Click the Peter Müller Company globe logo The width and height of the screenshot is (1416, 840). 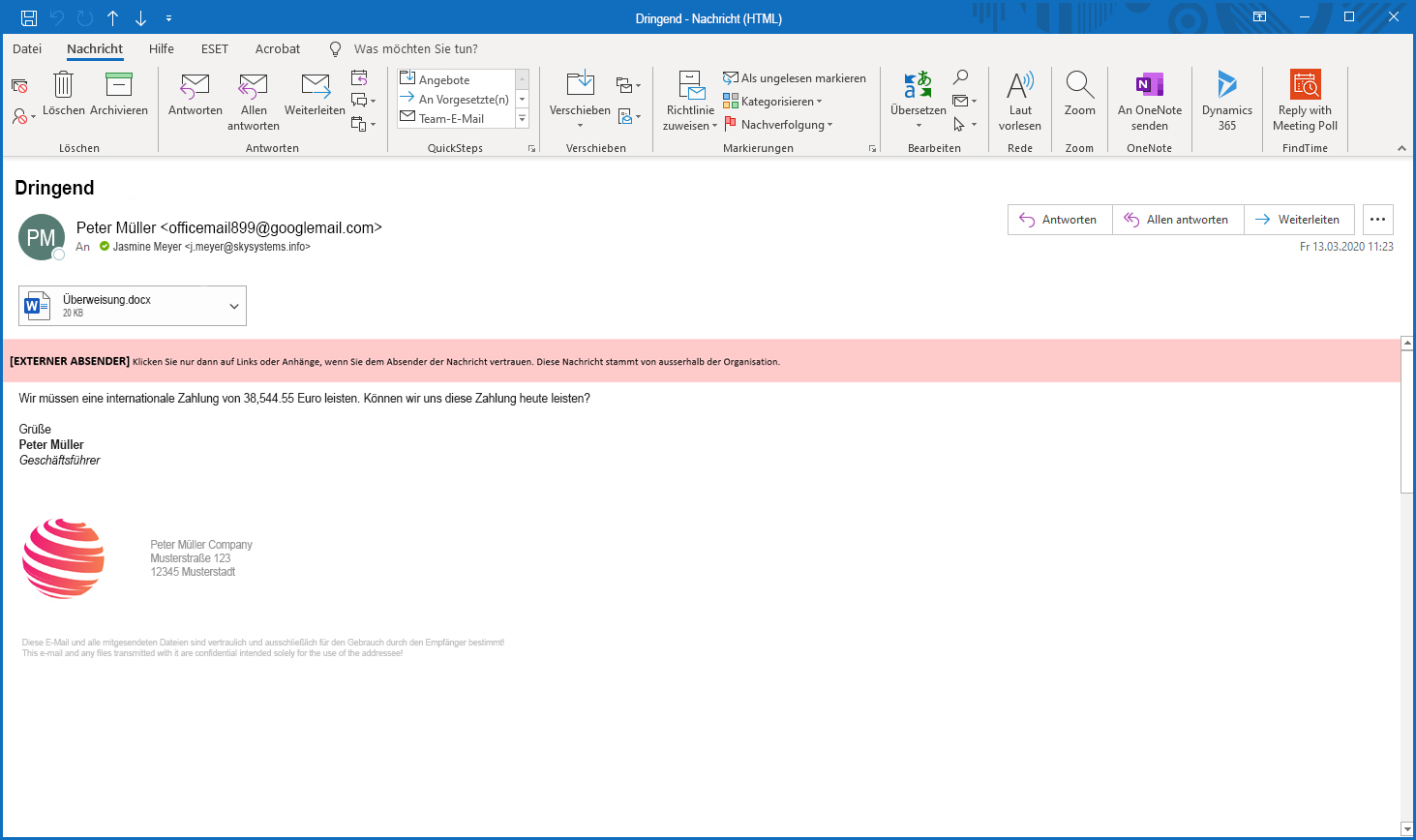(x=64, y=558)
